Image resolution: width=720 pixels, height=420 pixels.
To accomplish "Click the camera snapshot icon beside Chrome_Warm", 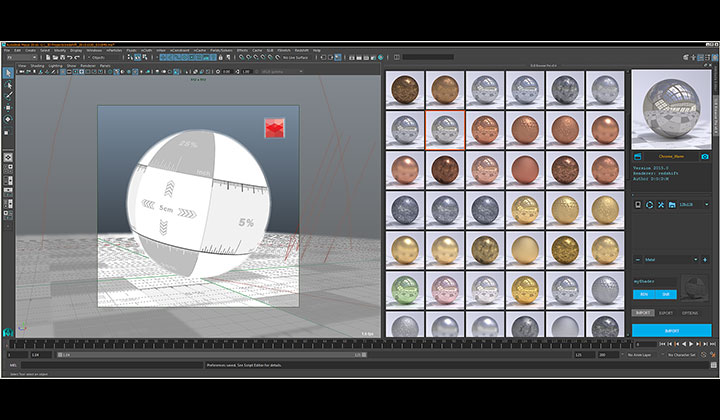I will point(704,157).
